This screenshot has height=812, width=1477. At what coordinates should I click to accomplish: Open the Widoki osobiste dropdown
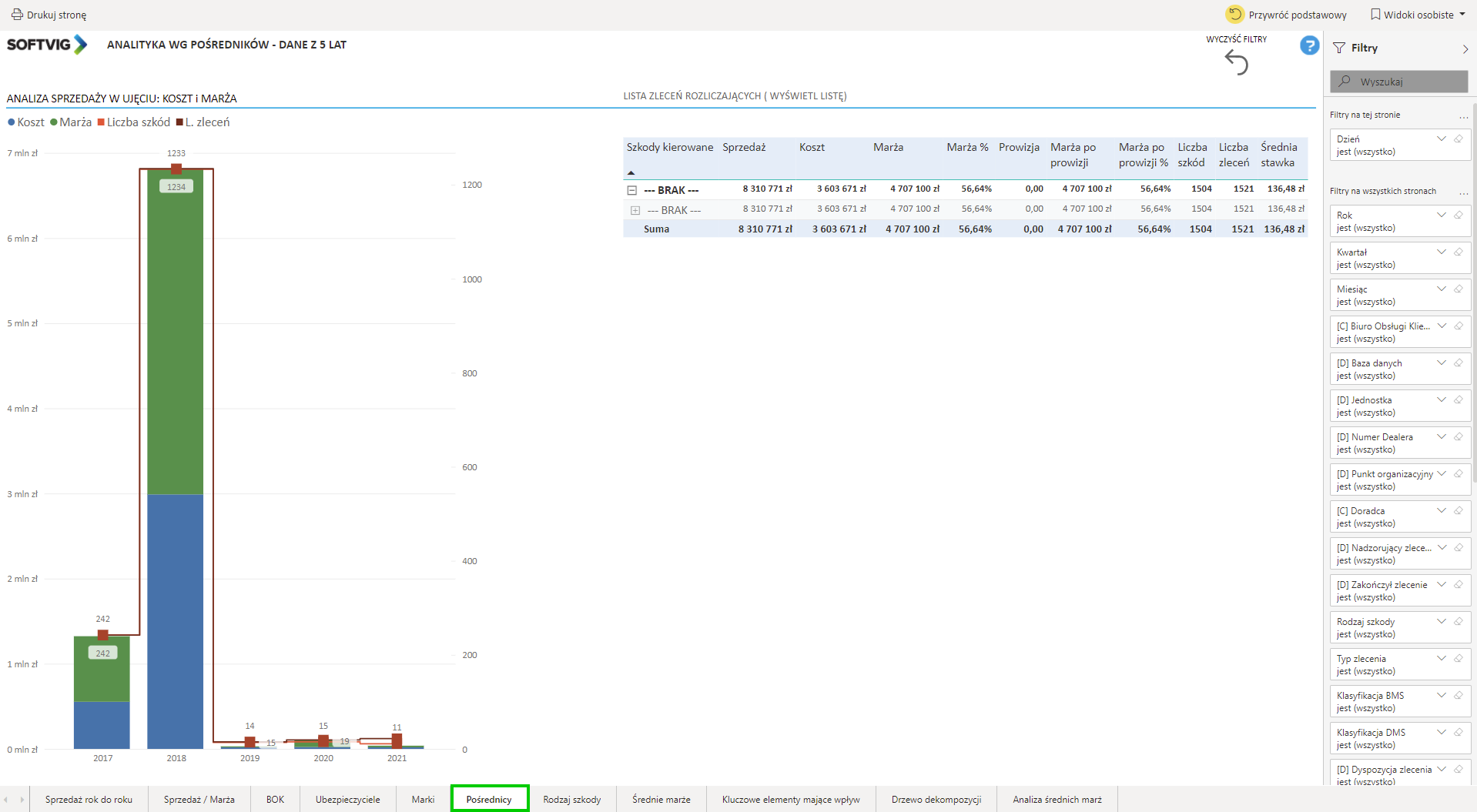(x=1418, y=15)
